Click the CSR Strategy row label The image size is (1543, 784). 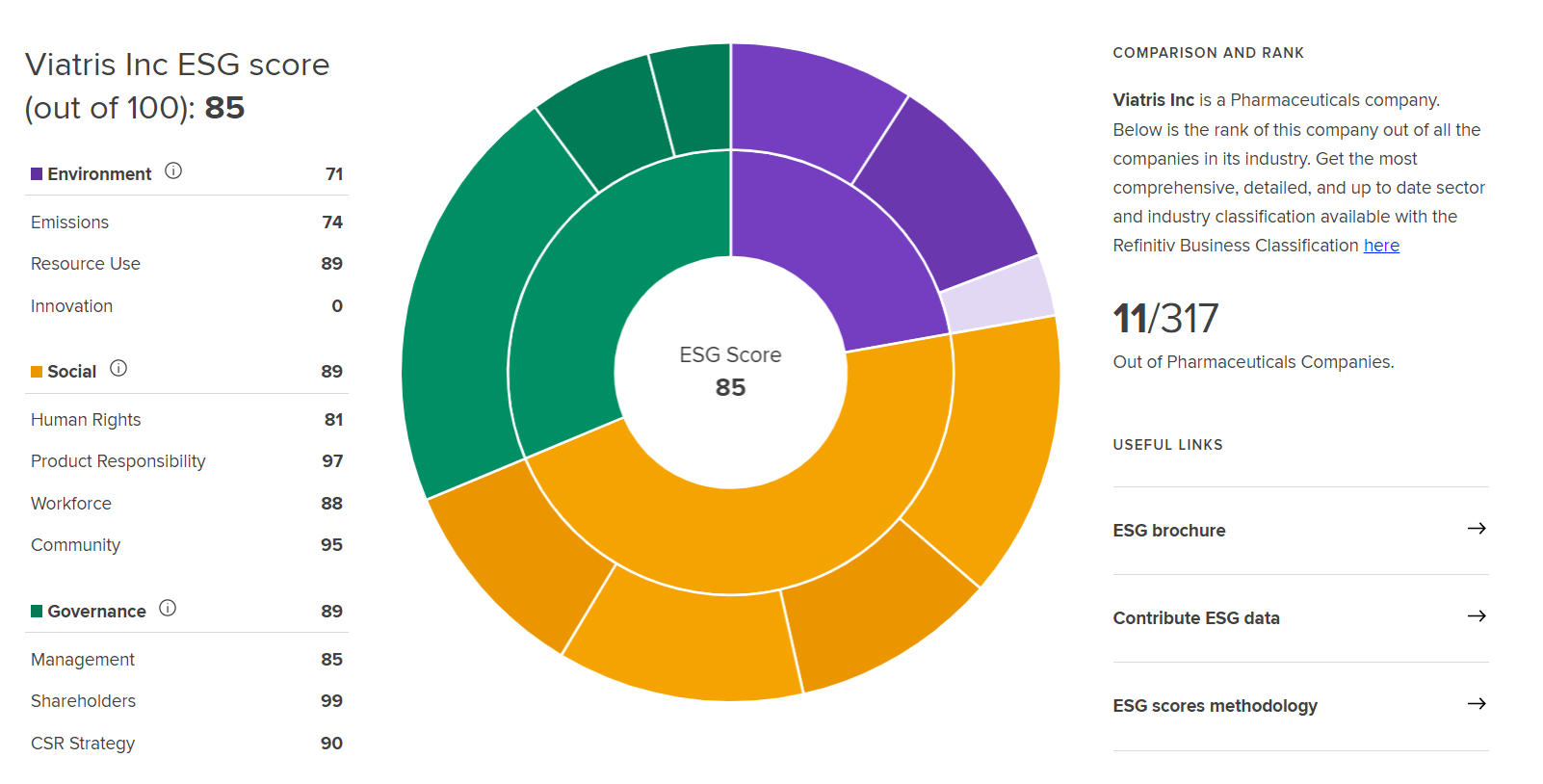83,744
